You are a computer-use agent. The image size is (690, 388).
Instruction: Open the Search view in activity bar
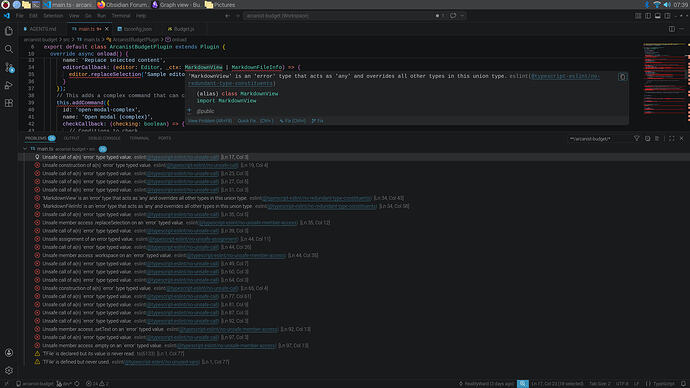[x=8, y=49]
